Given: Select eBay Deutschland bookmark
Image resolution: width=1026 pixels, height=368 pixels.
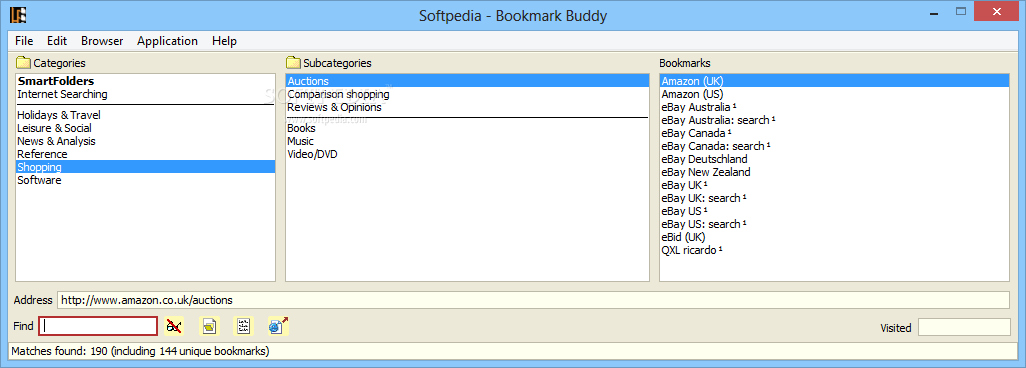Looking at the screenshot, I should coord(834,159).
